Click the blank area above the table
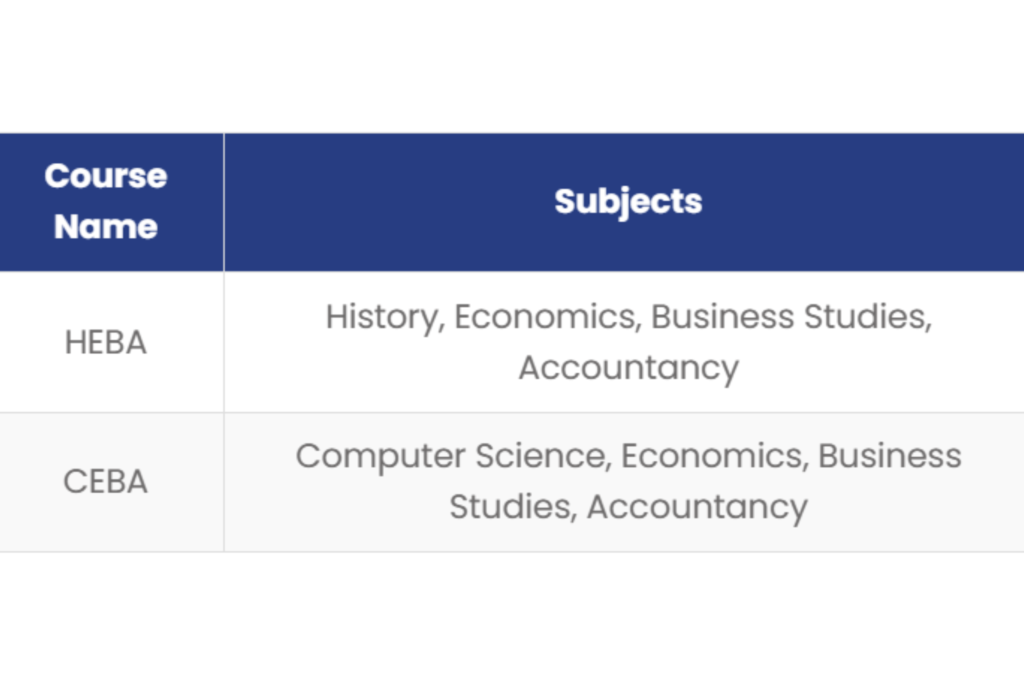 (512, 65)
